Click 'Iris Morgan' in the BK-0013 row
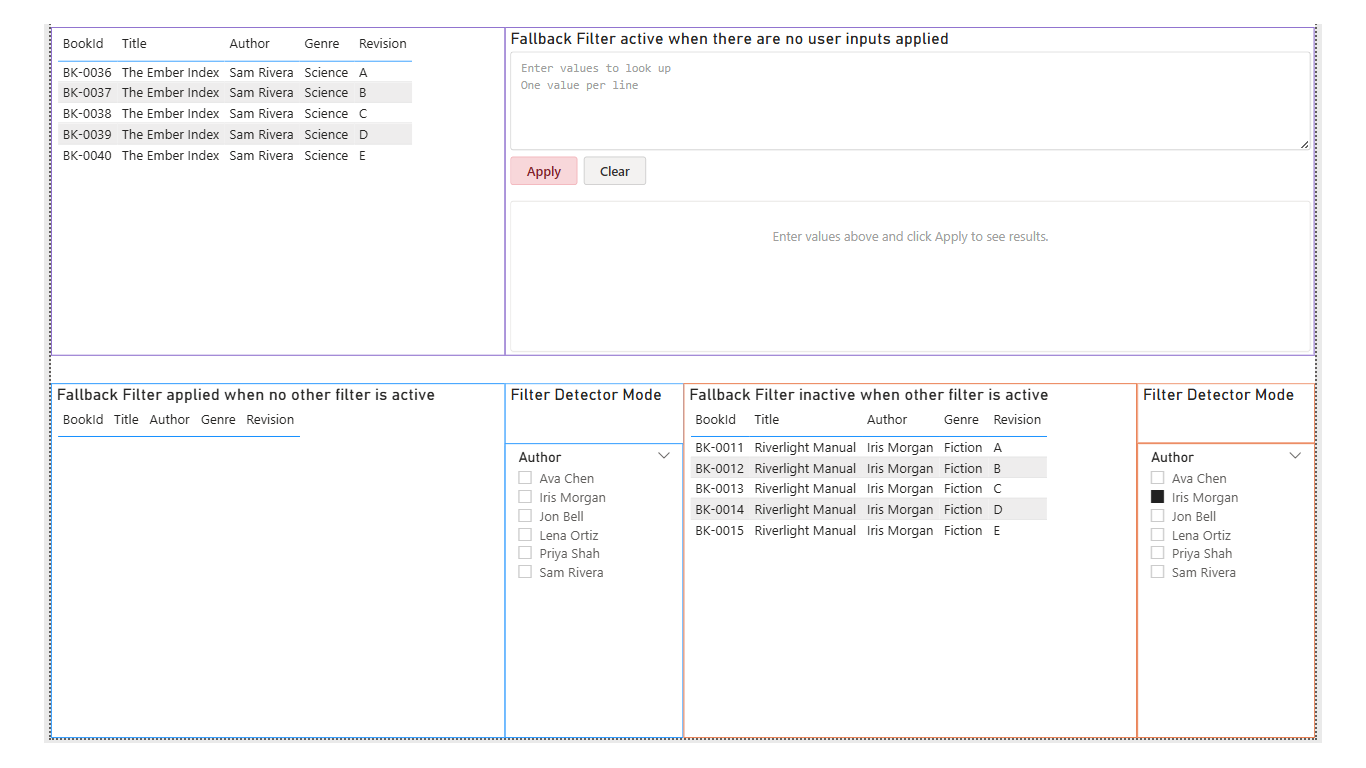This screenshot has width=1366, height=768. [900, 489]
